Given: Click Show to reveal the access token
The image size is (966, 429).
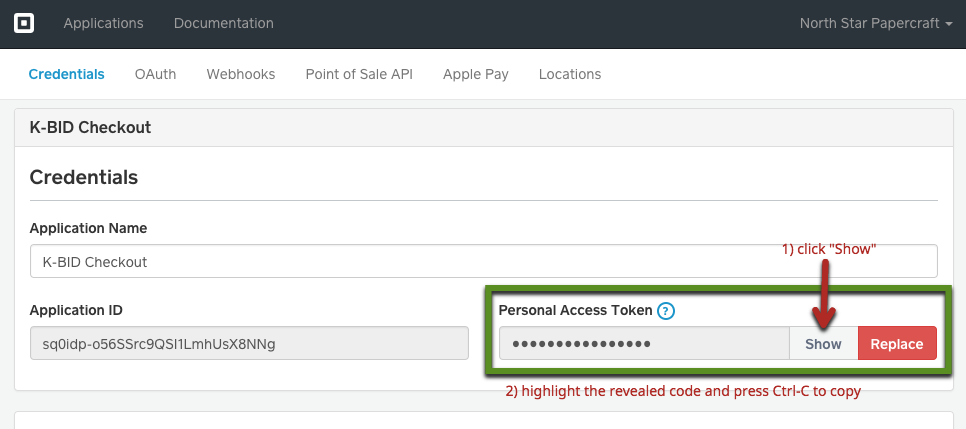Looking at the screenshot, I should point(823,344).
